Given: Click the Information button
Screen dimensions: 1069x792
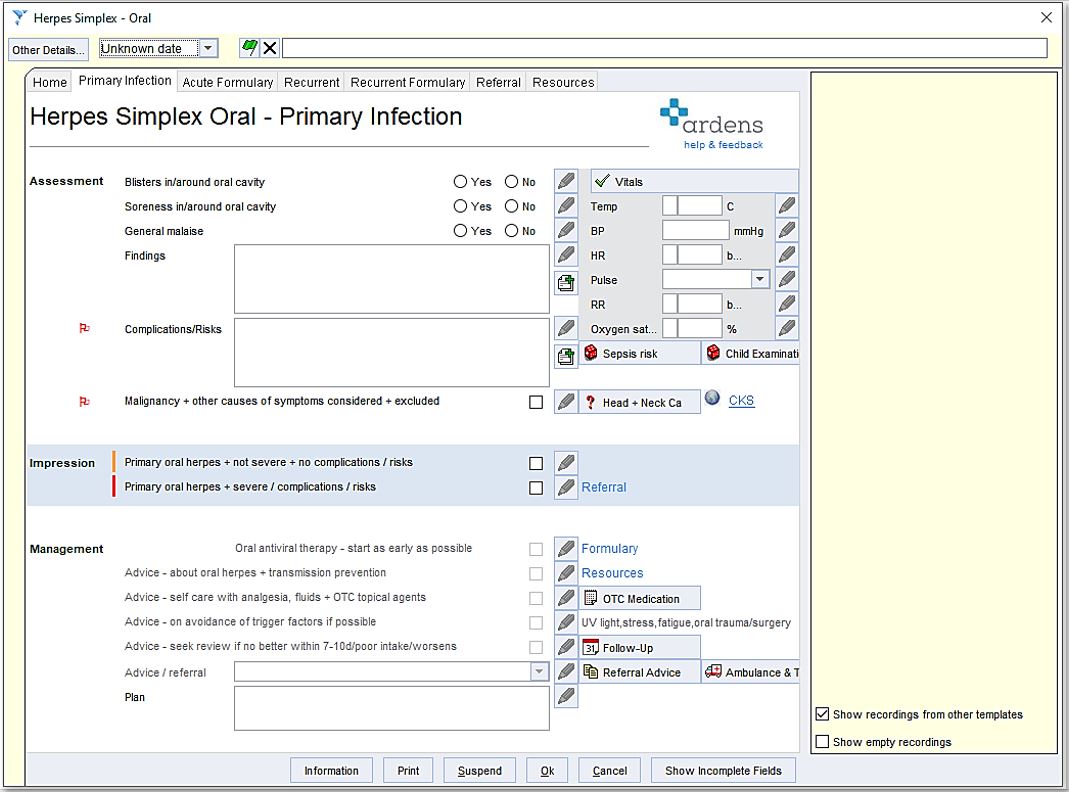Looking at the screenshot, I should click(x=331, y=771).
